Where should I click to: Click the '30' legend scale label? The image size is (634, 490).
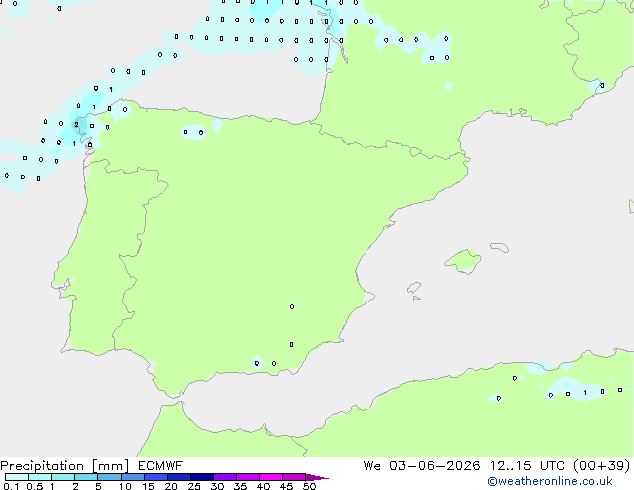point(217,486)
